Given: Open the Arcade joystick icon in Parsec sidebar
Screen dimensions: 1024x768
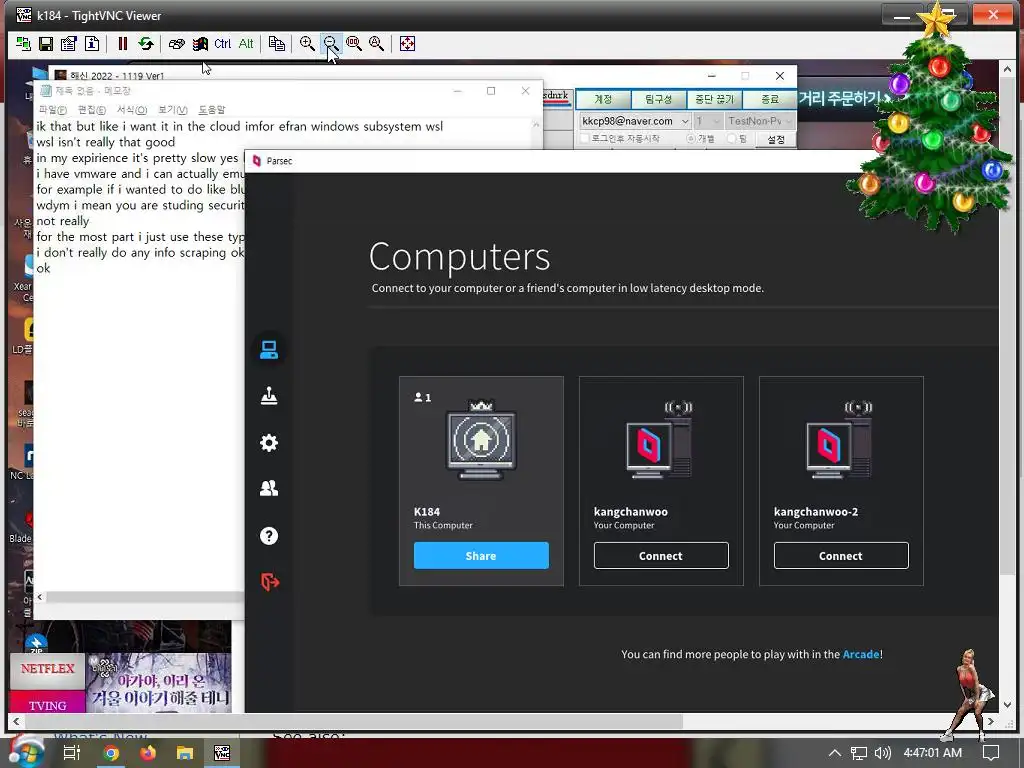Looking at the screenshot, I should click(x=269, y=396).
